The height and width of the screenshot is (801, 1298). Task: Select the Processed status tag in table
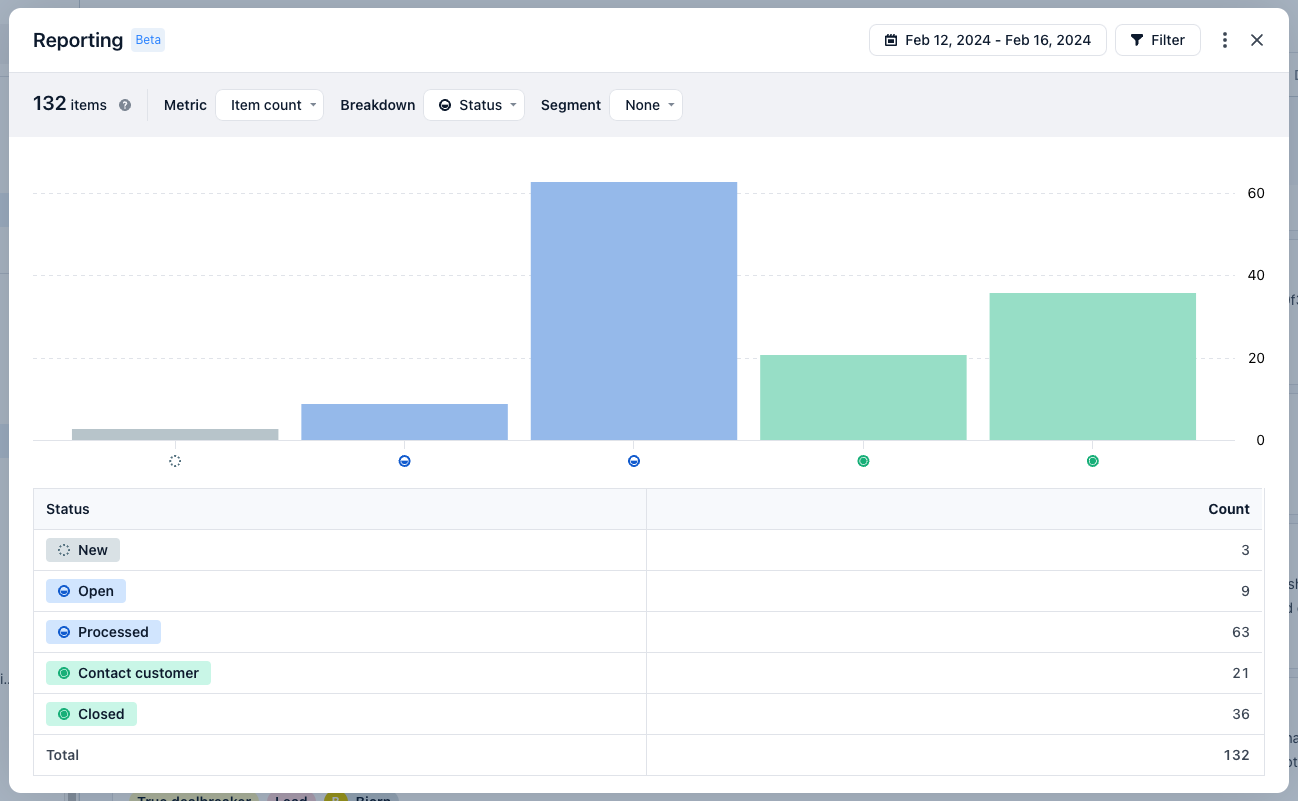tap(103, 632)
